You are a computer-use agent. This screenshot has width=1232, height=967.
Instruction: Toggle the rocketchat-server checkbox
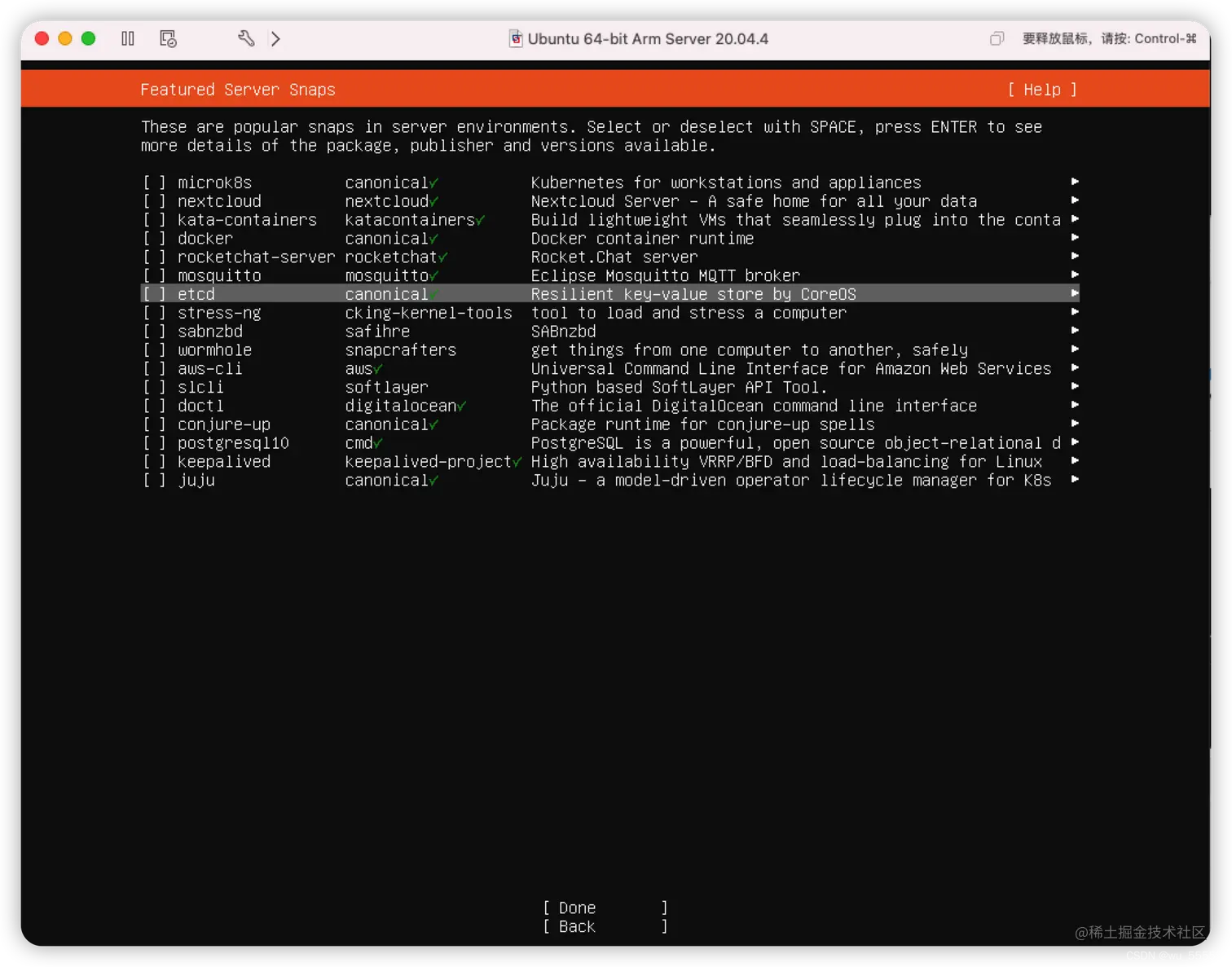coord(154,257)
